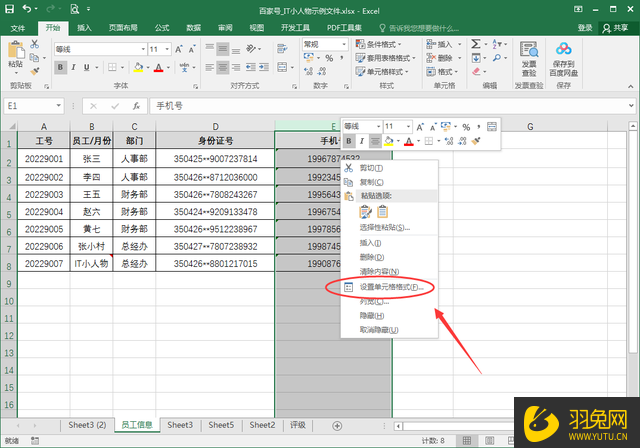This screenshot has width=640, height=448.
Task: Open 条件格式 conditional formatting menu
Action: point(379,44)
